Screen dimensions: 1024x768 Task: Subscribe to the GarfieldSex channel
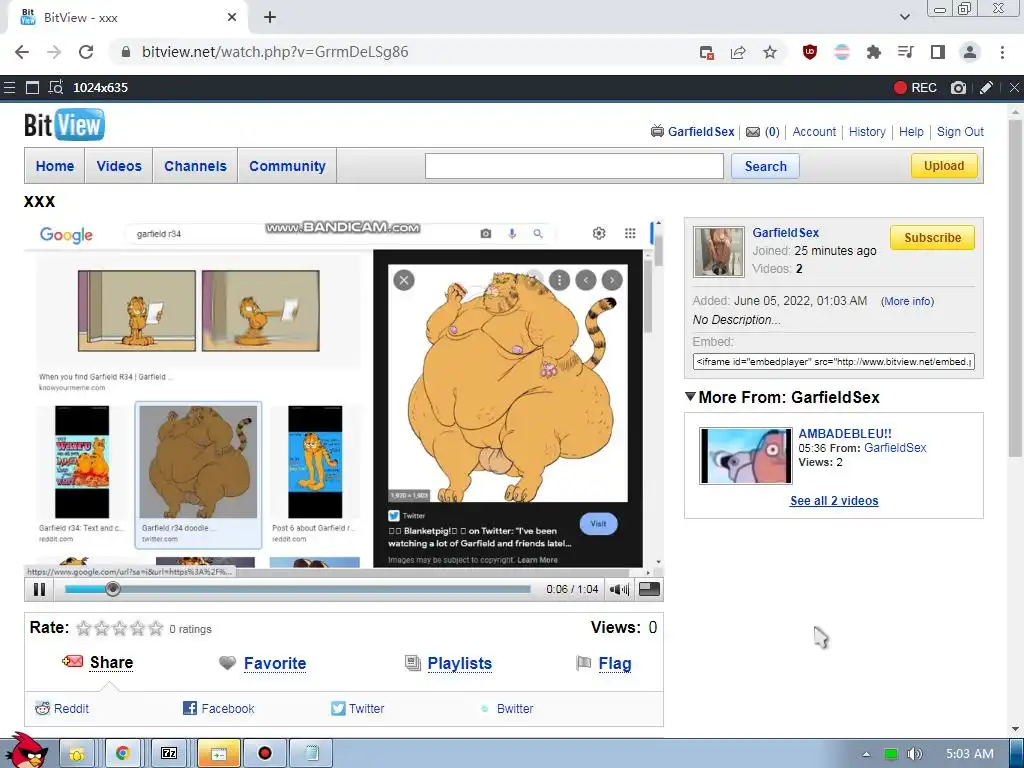[x=932, y=238]
